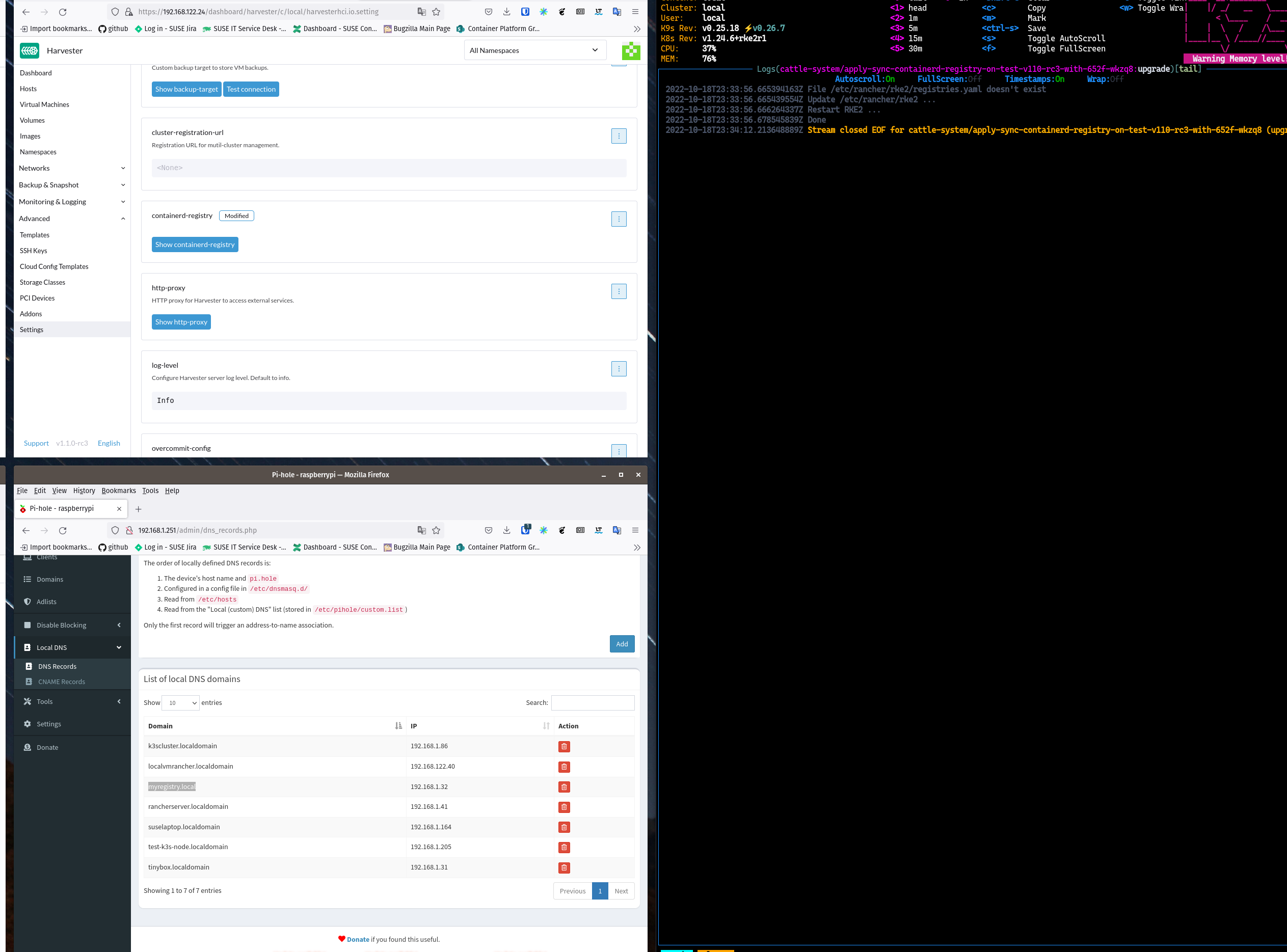Screen dimensions: 1287x952
Task: Click the Harvester logo icon
Action: 29,51
